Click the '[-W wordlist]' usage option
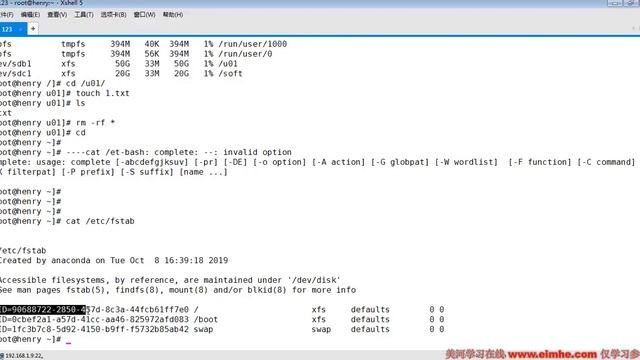Image resolution: width=640 pixels, height=360 pixels. [x=466, y=162]
